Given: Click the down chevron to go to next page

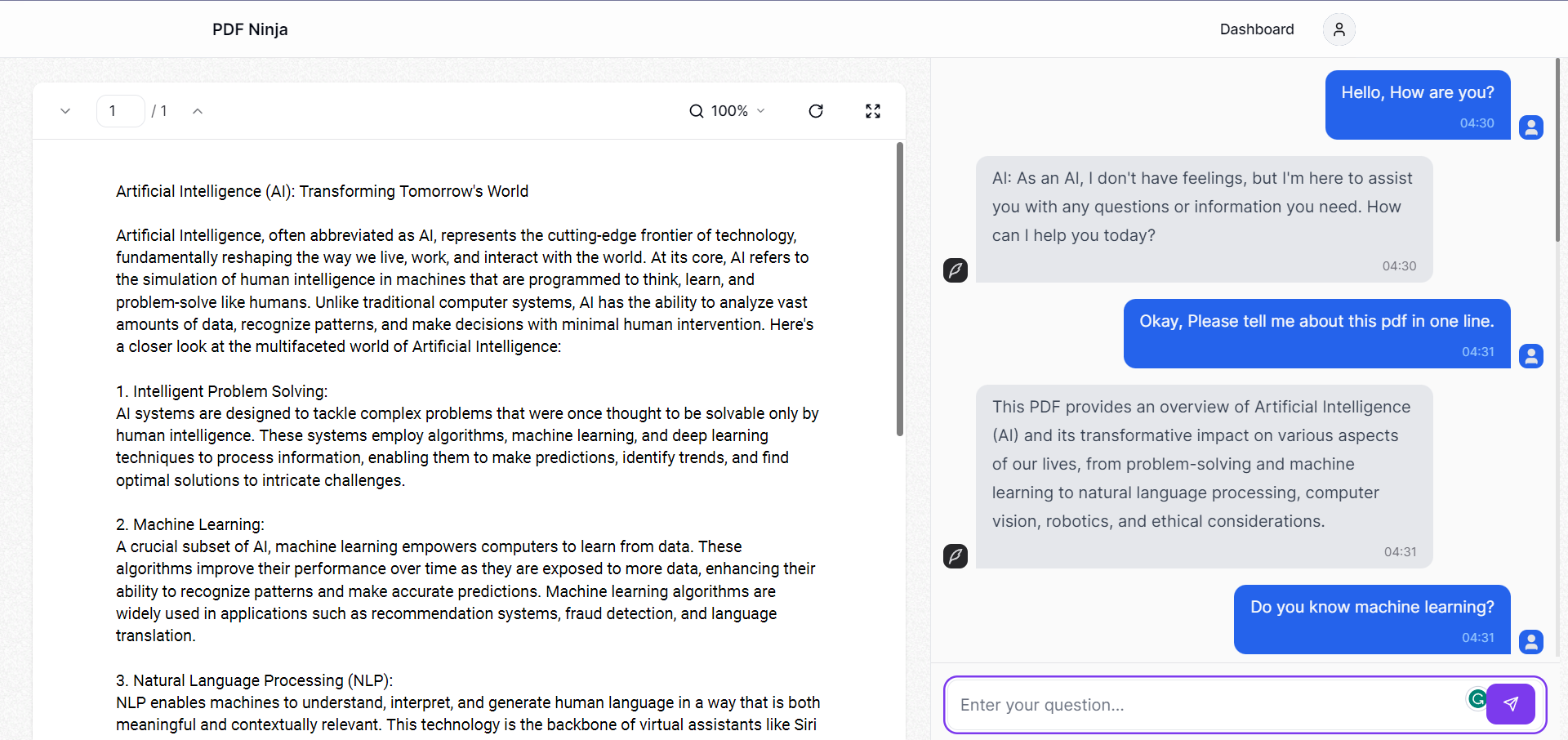Looking at the screenshot, I should pos(65,110).
